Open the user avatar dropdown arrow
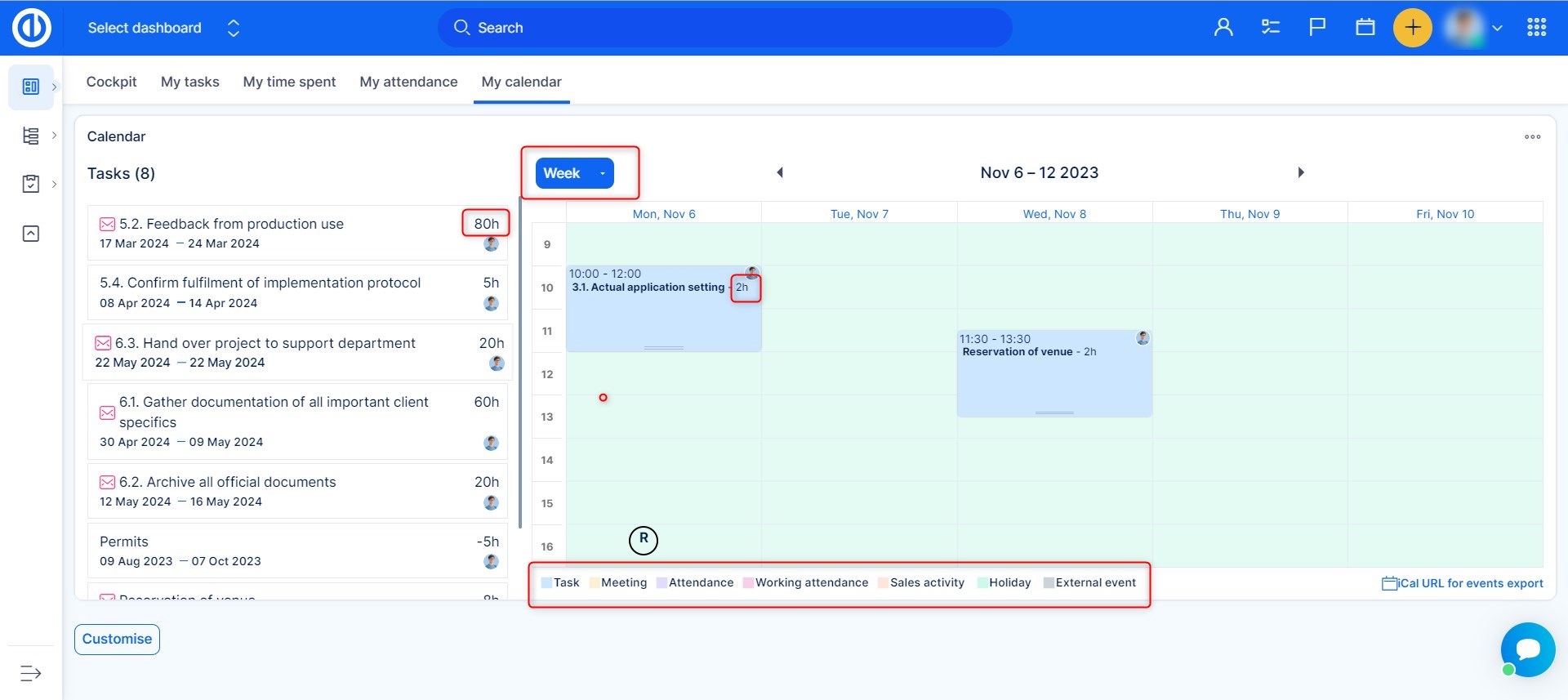 click(x=1497, y=28)
